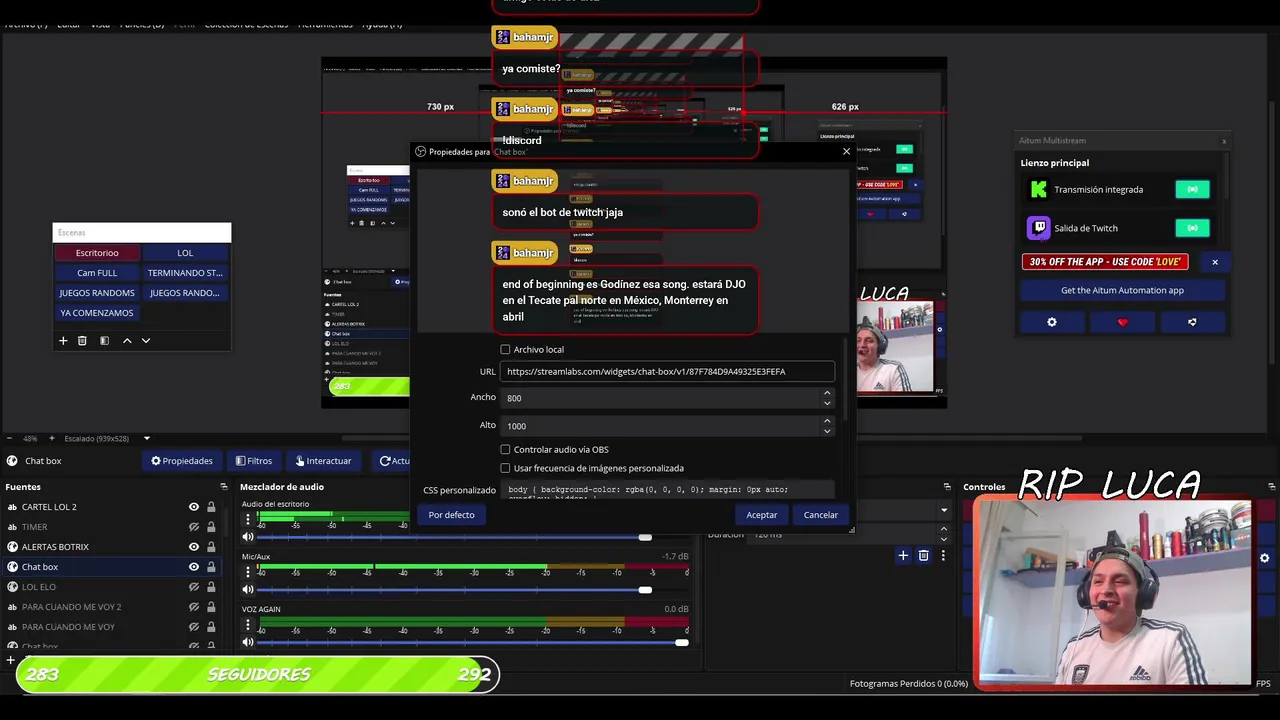Open Propiedades for the selected source

click(x=182, y=461)
